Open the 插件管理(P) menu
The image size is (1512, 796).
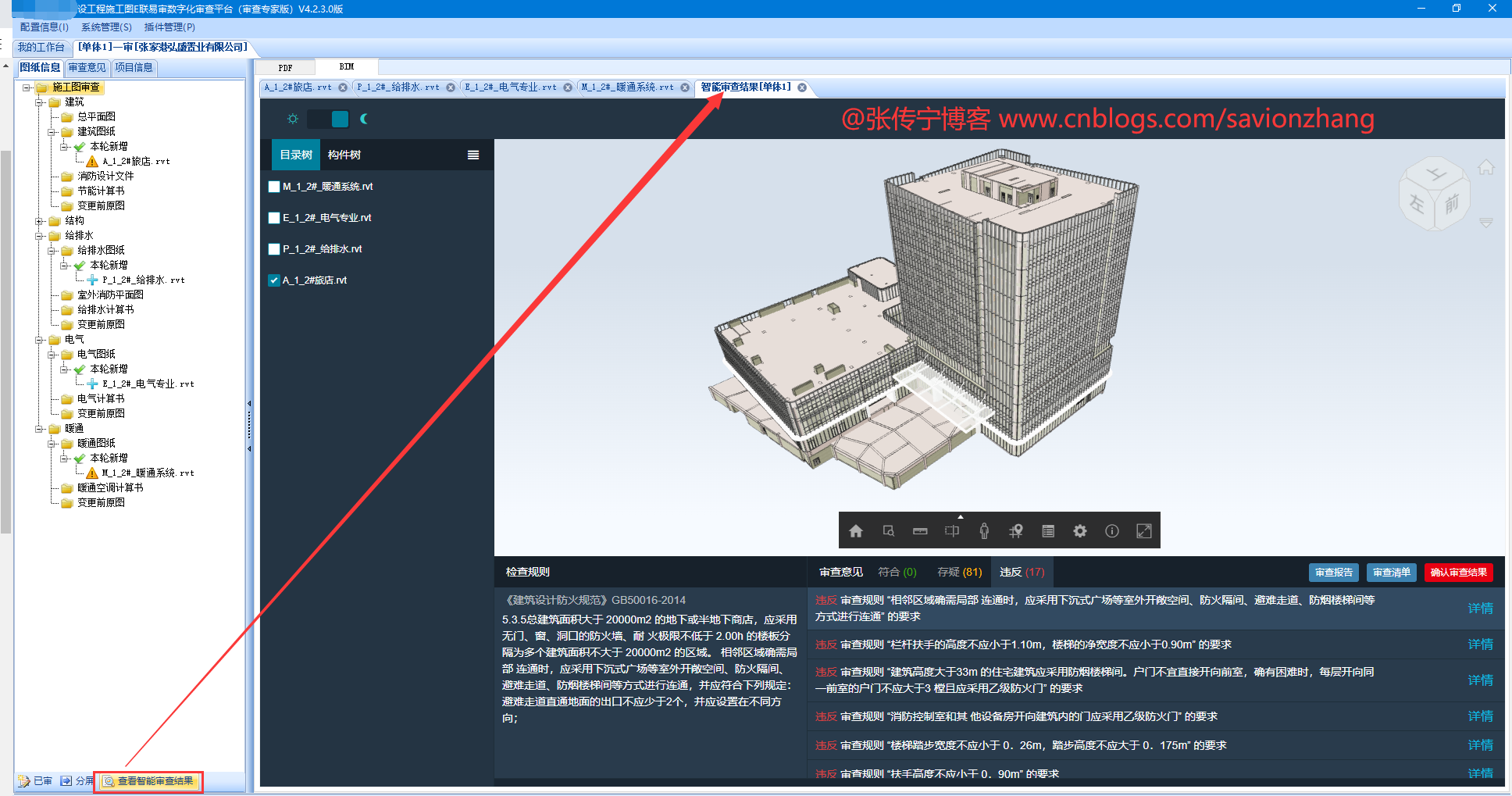(169, 27)
